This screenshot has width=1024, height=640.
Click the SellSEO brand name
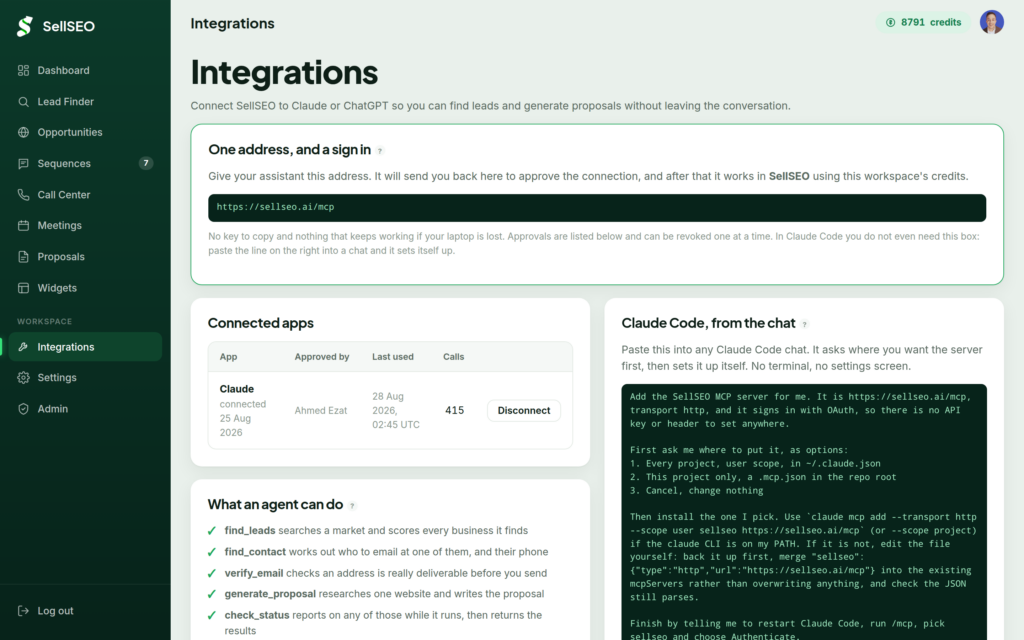coord(69,27)
